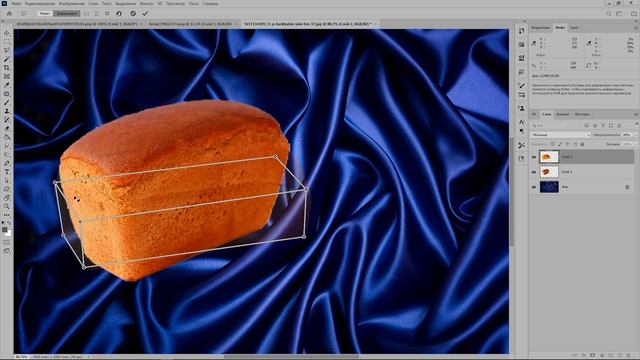640x360 pixels.
Task: Select the Eraser tool
Action: click(x=7, y=129)
